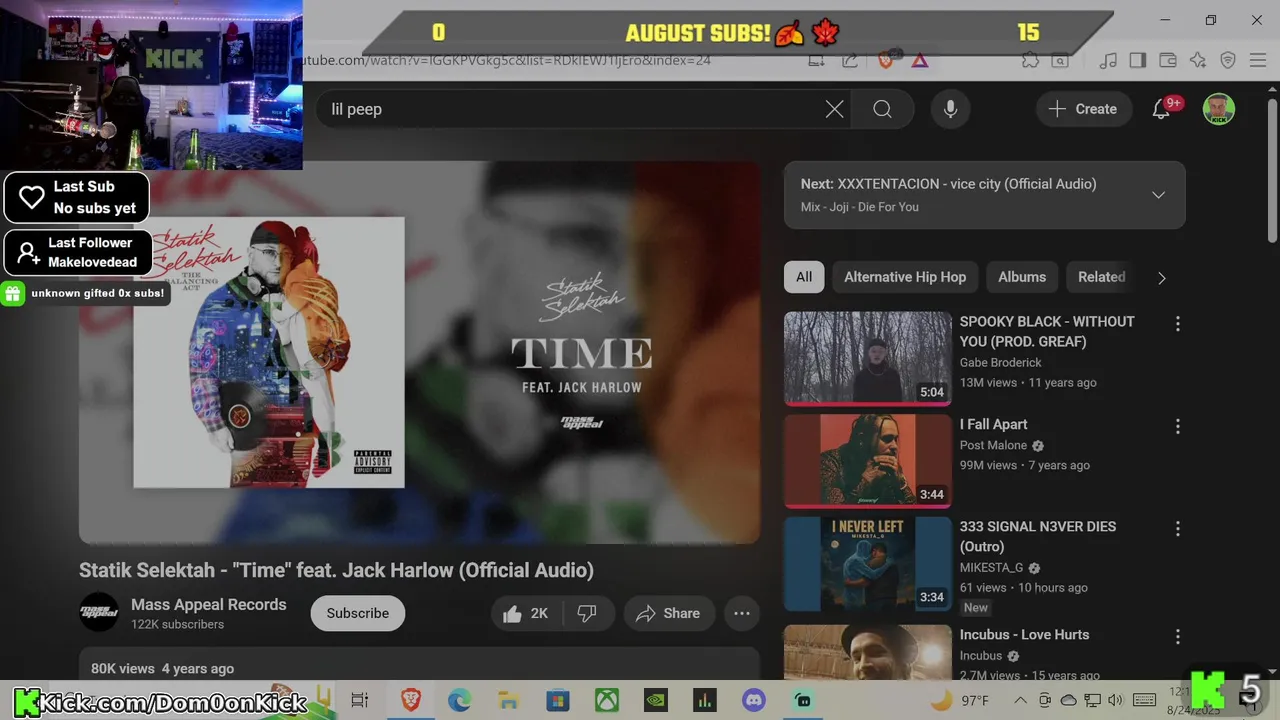Open File Explorer from the taskbar
The height and width of the screenshot is (720, 1280).
click(508, 700)
